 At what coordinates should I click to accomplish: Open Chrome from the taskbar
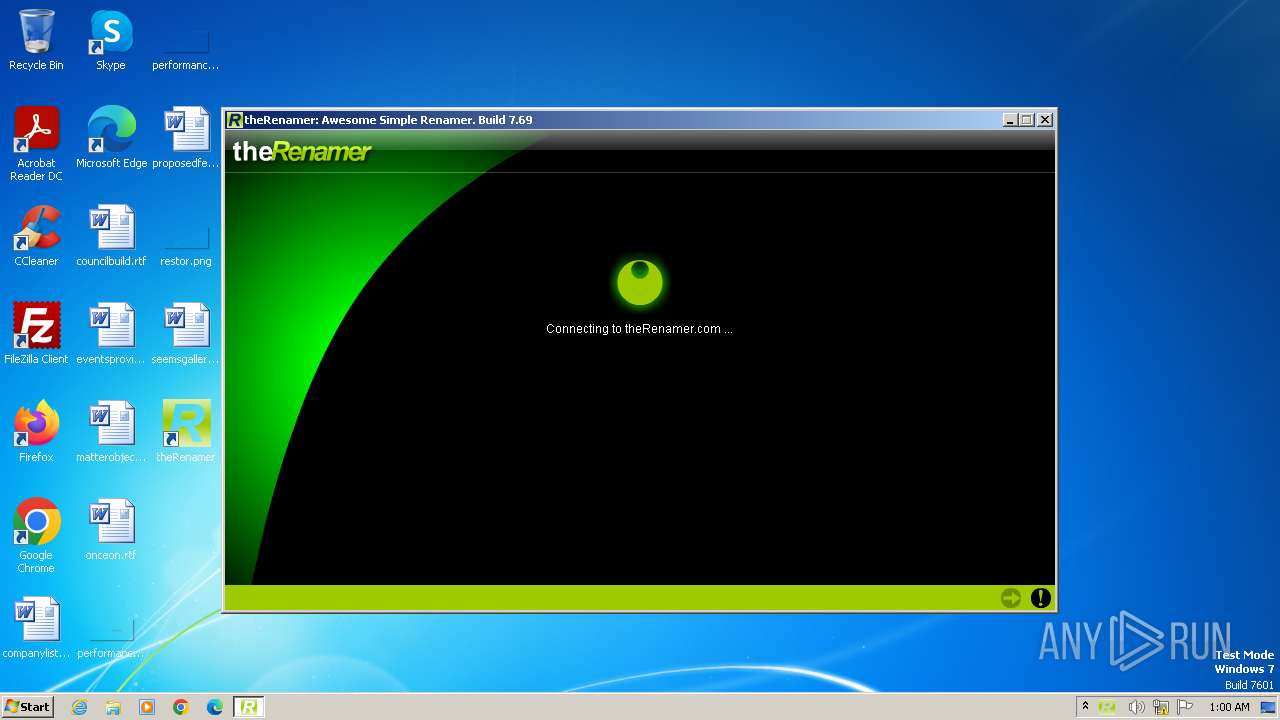tap(181, 707)
